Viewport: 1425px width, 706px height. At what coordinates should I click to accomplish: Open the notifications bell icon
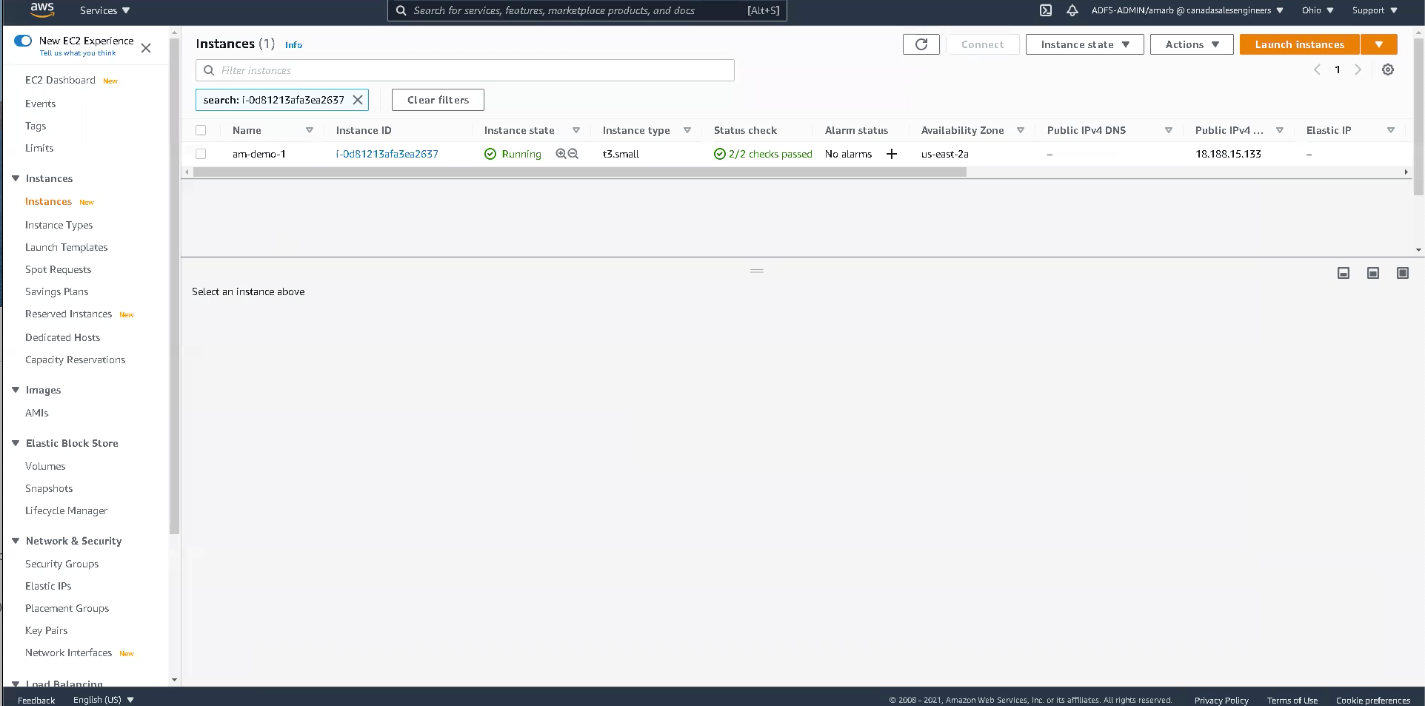[x=1072, y=11]
